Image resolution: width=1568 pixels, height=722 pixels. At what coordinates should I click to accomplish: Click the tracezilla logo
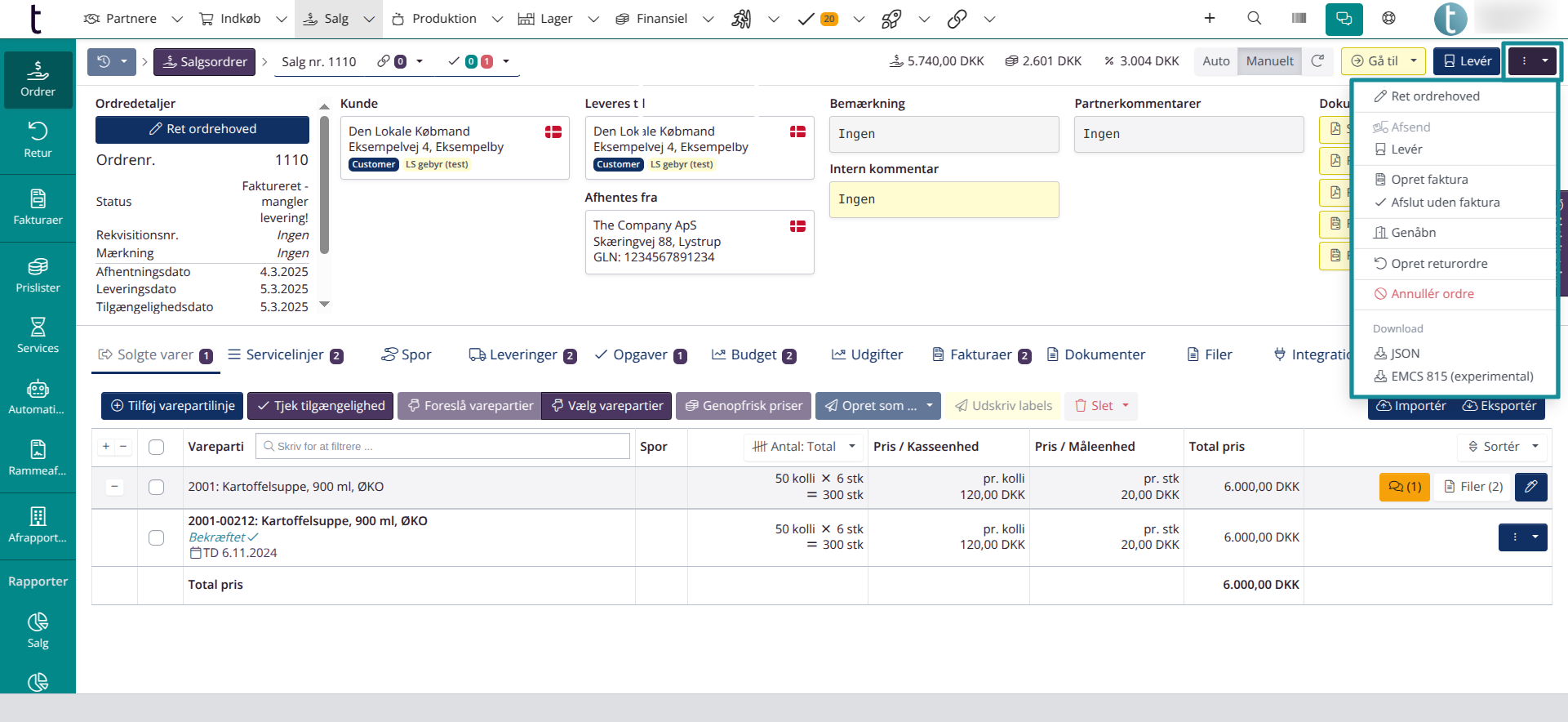pyautogui.click(x=35, y=19)
